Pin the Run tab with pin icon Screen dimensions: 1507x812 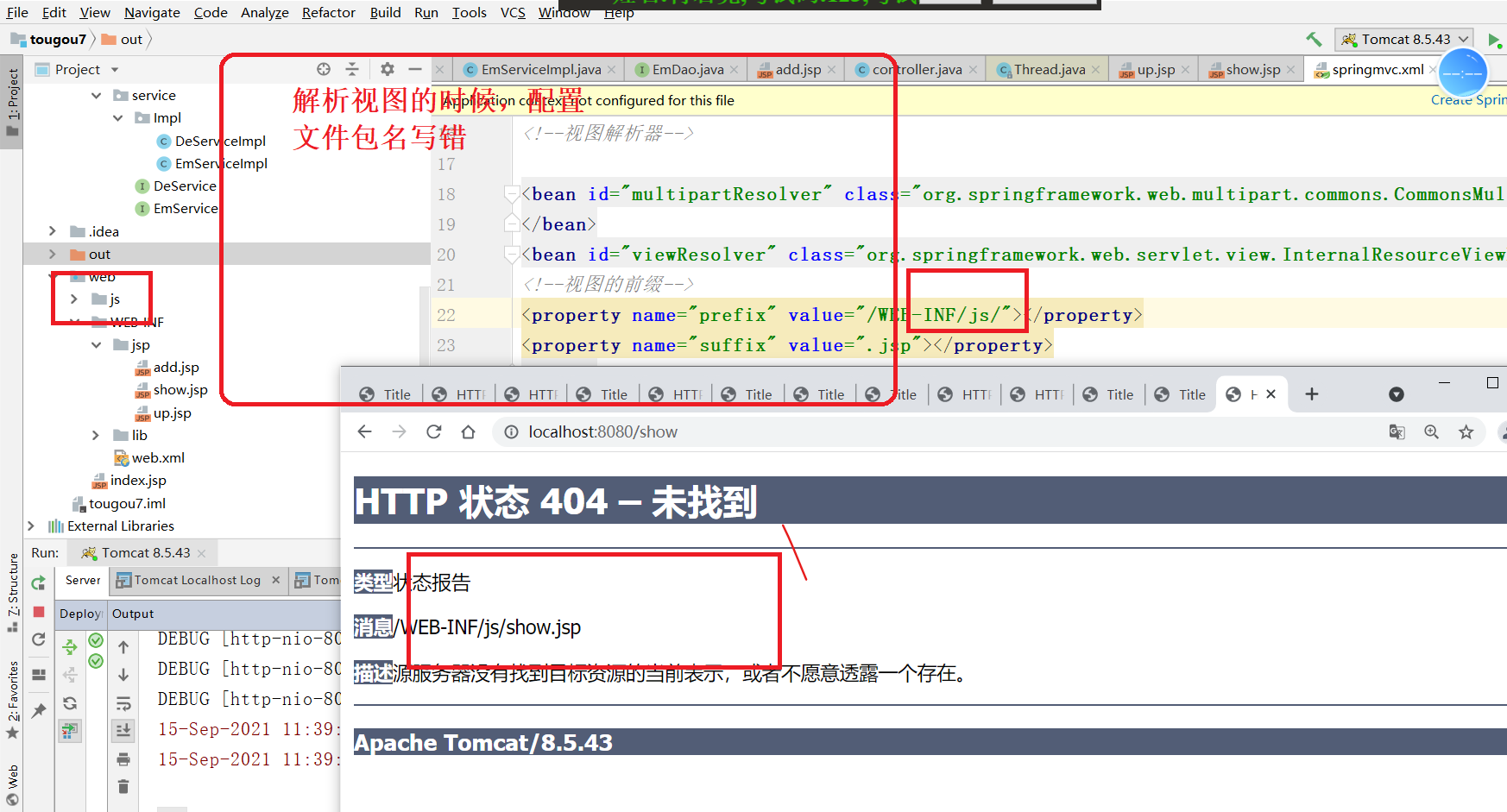coord(39,710)
